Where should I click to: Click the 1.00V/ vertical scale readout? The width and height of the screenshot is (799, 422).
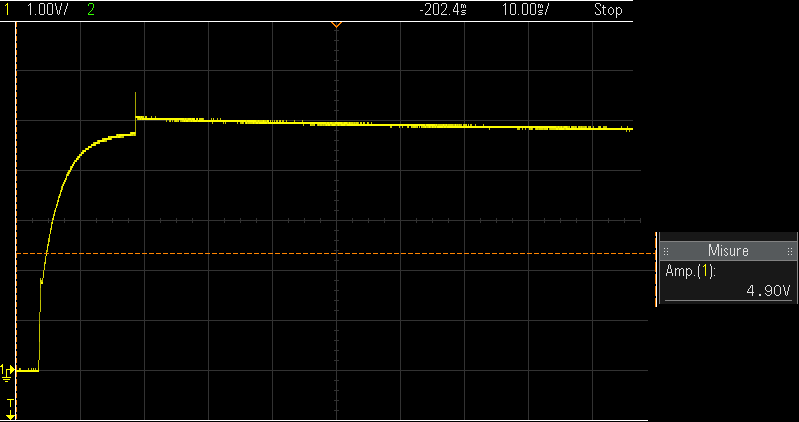(x=47, y=10)
